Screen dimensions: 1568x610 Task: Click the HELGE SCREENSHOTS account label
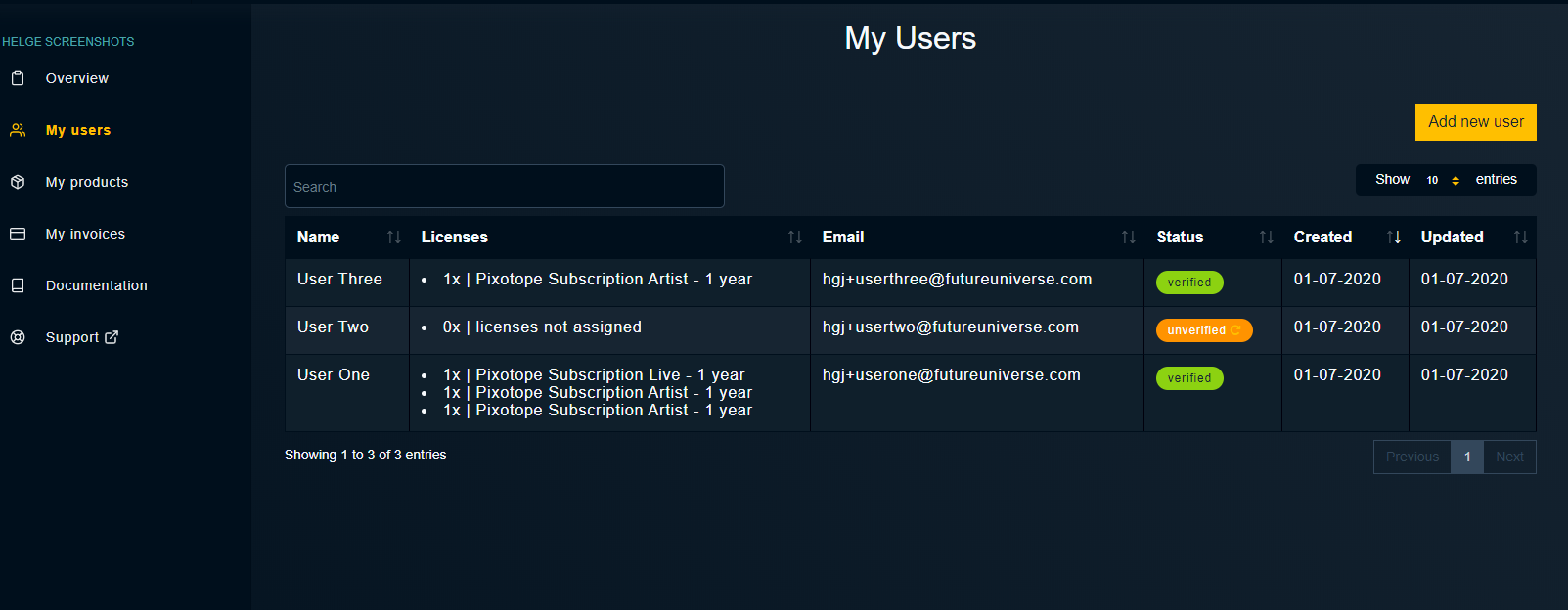coord(68,42)
